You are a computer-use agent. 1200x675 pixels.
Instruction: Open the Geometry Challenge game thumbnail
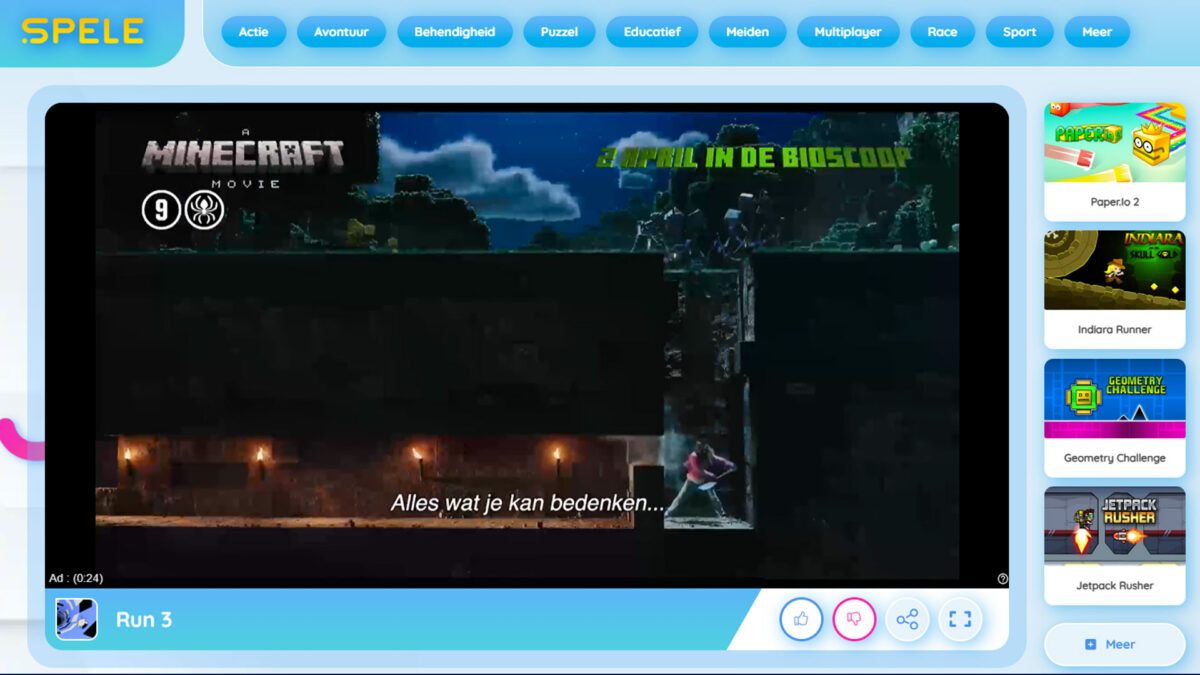(1115, 398)
